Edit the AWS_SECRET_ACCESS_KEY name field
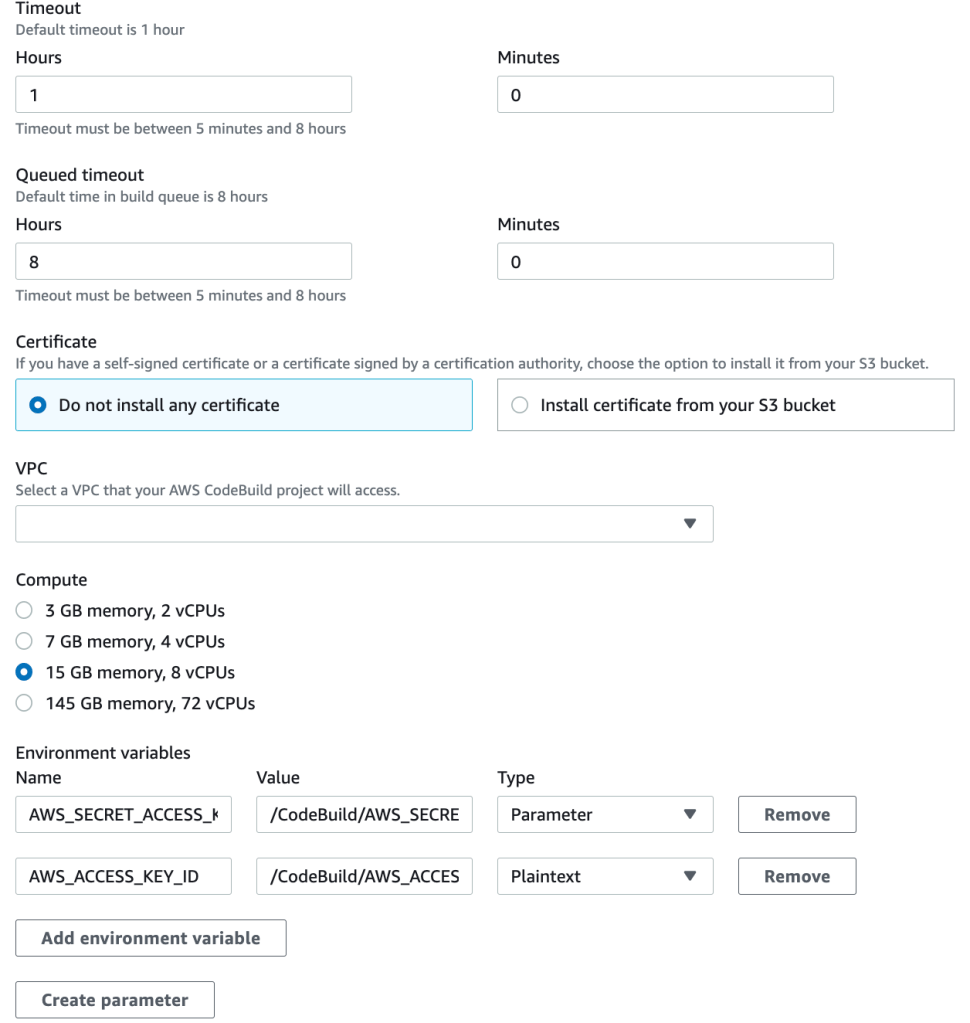Image resolution: width=970 pixels, height=1023 pixels. click(124, 814)
